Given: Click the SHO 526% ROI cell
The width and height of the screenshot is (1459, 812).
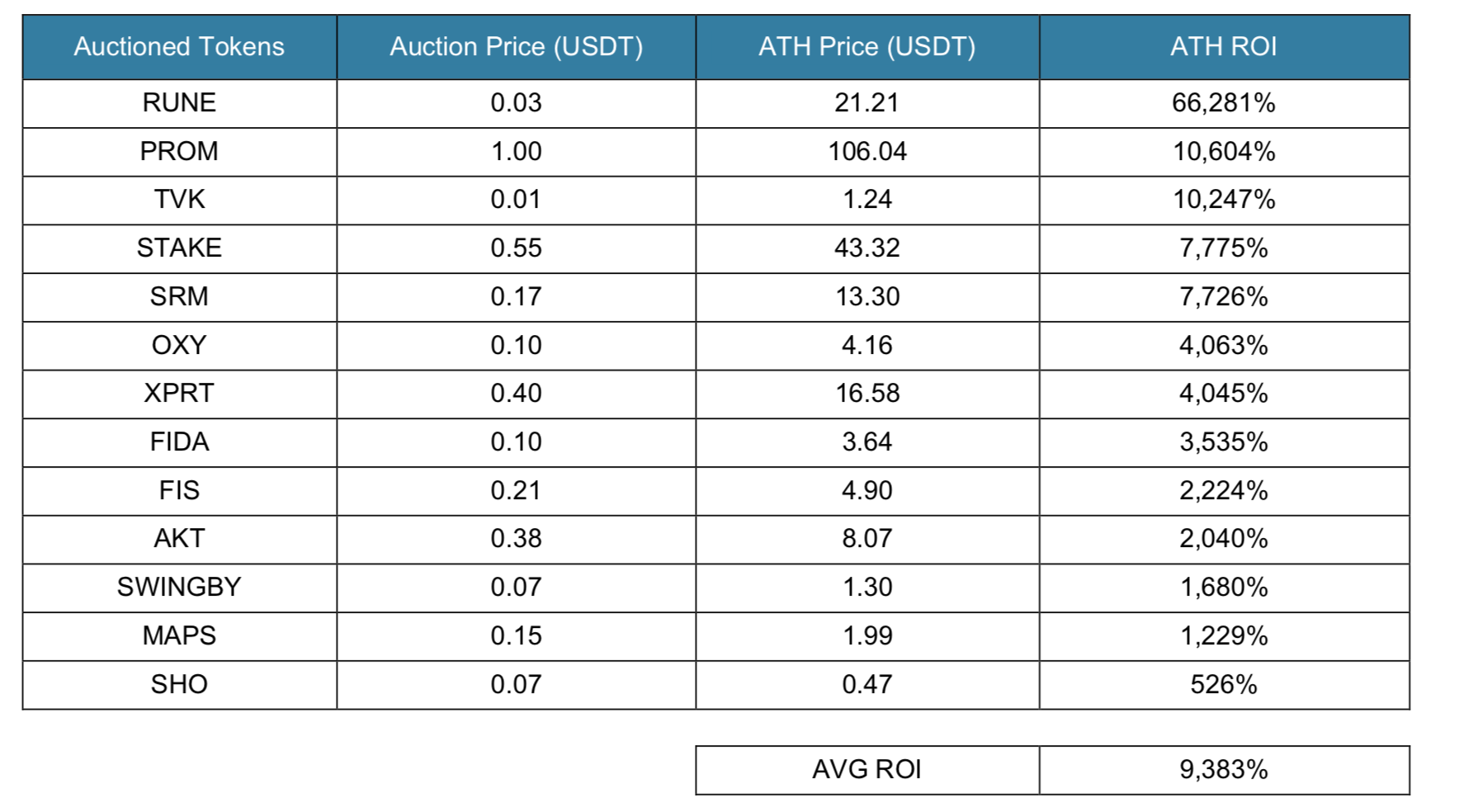Looking at the screenshot, I should 1223,685.
